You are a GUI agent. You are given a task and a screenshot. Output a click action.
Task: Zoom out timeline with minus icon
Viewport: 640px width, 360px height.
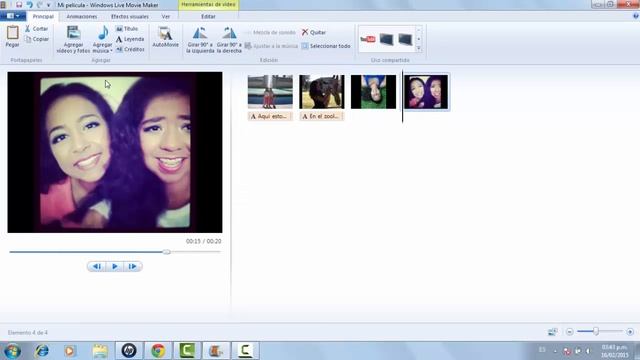569,332
